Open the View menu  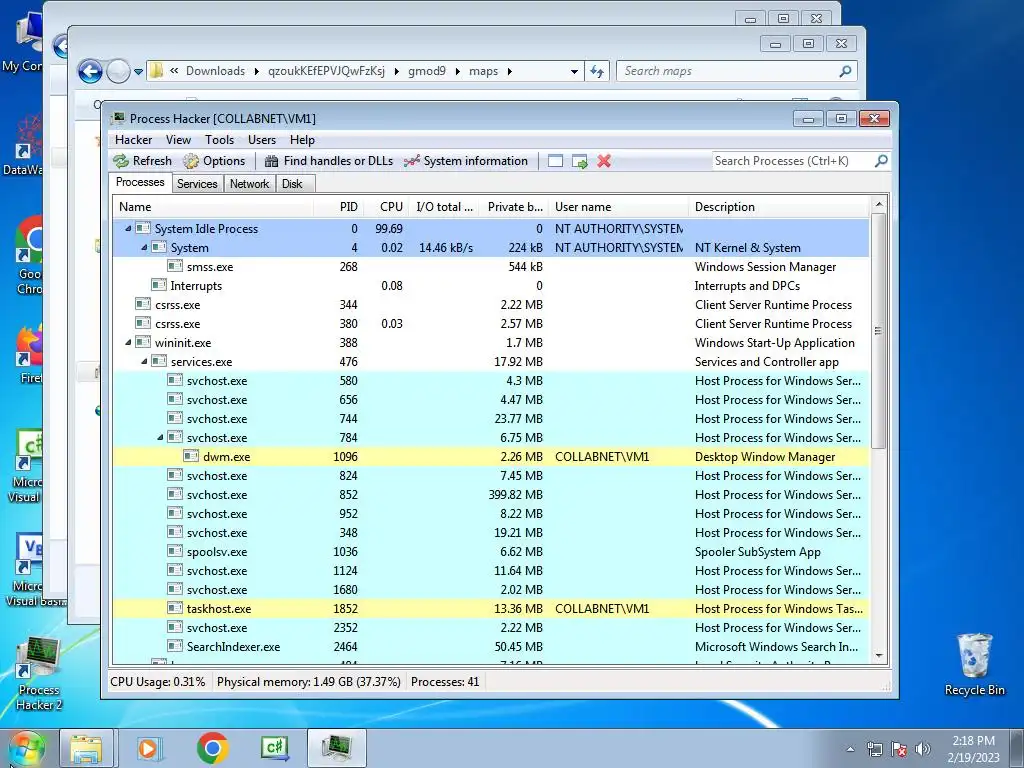pos(178,140)
